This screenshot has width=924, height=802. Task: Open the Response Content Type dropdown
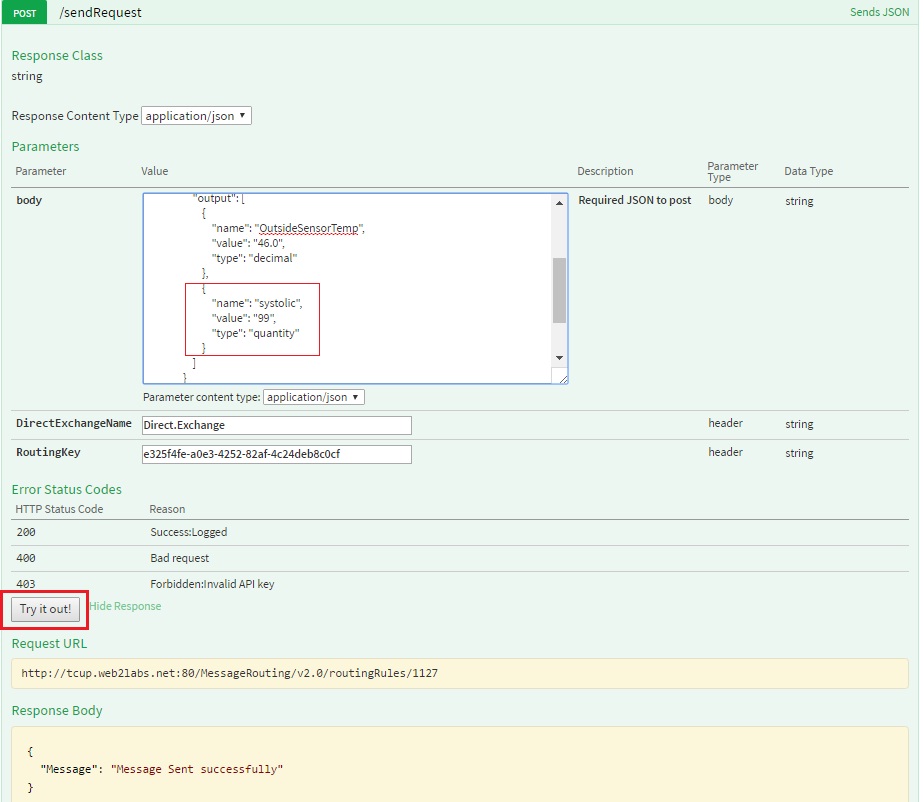click(x=196, y=115)
